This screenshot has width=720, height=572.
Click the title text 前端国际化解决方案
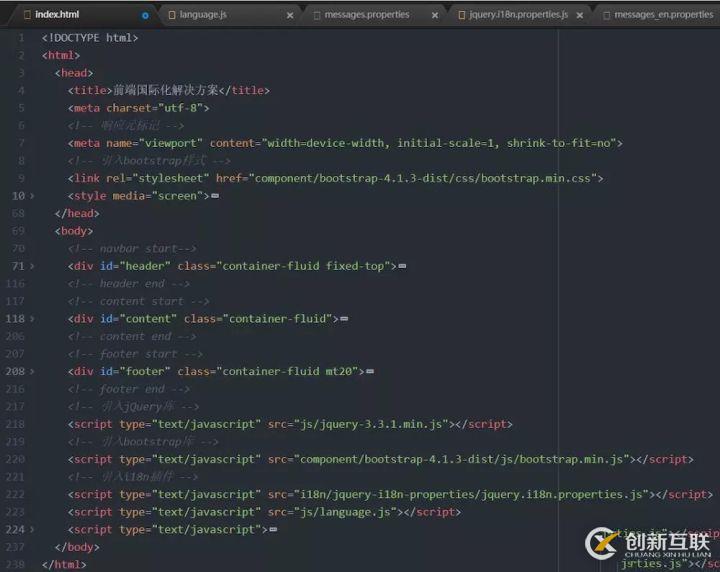166,90
